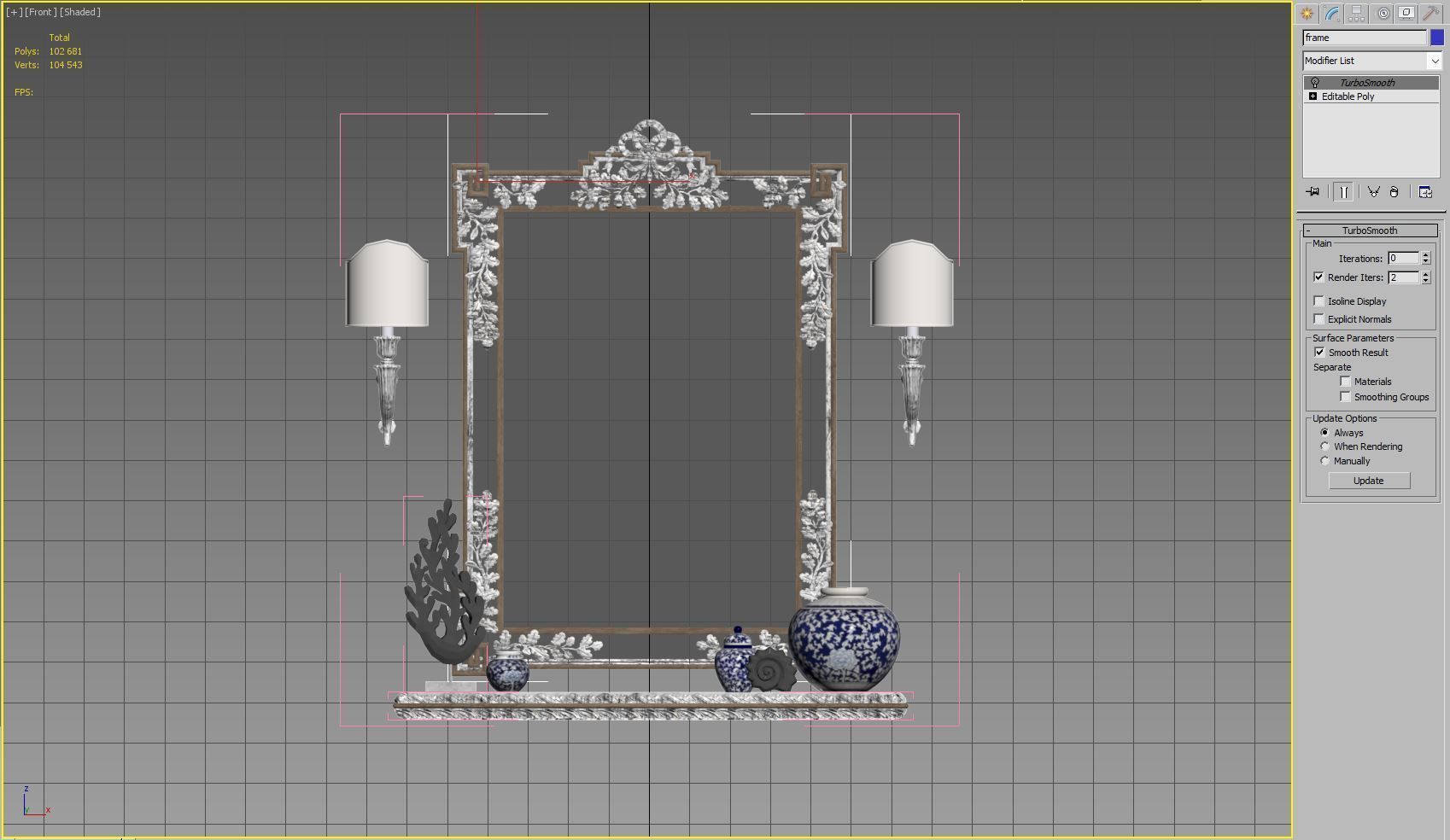Click the Make Unique icon
The image size is (1450, 840).
1373,192
